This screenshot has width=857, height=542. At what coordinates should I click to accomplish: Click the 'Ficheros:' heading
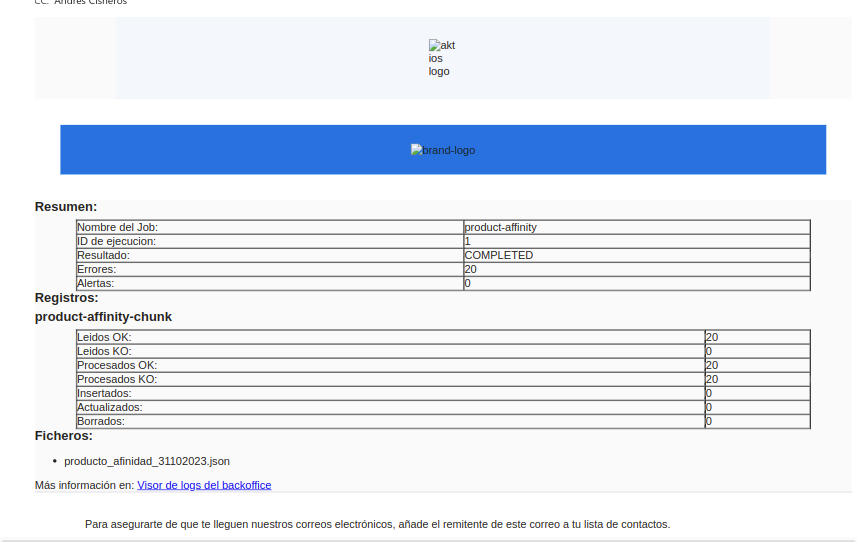[63, 435]
